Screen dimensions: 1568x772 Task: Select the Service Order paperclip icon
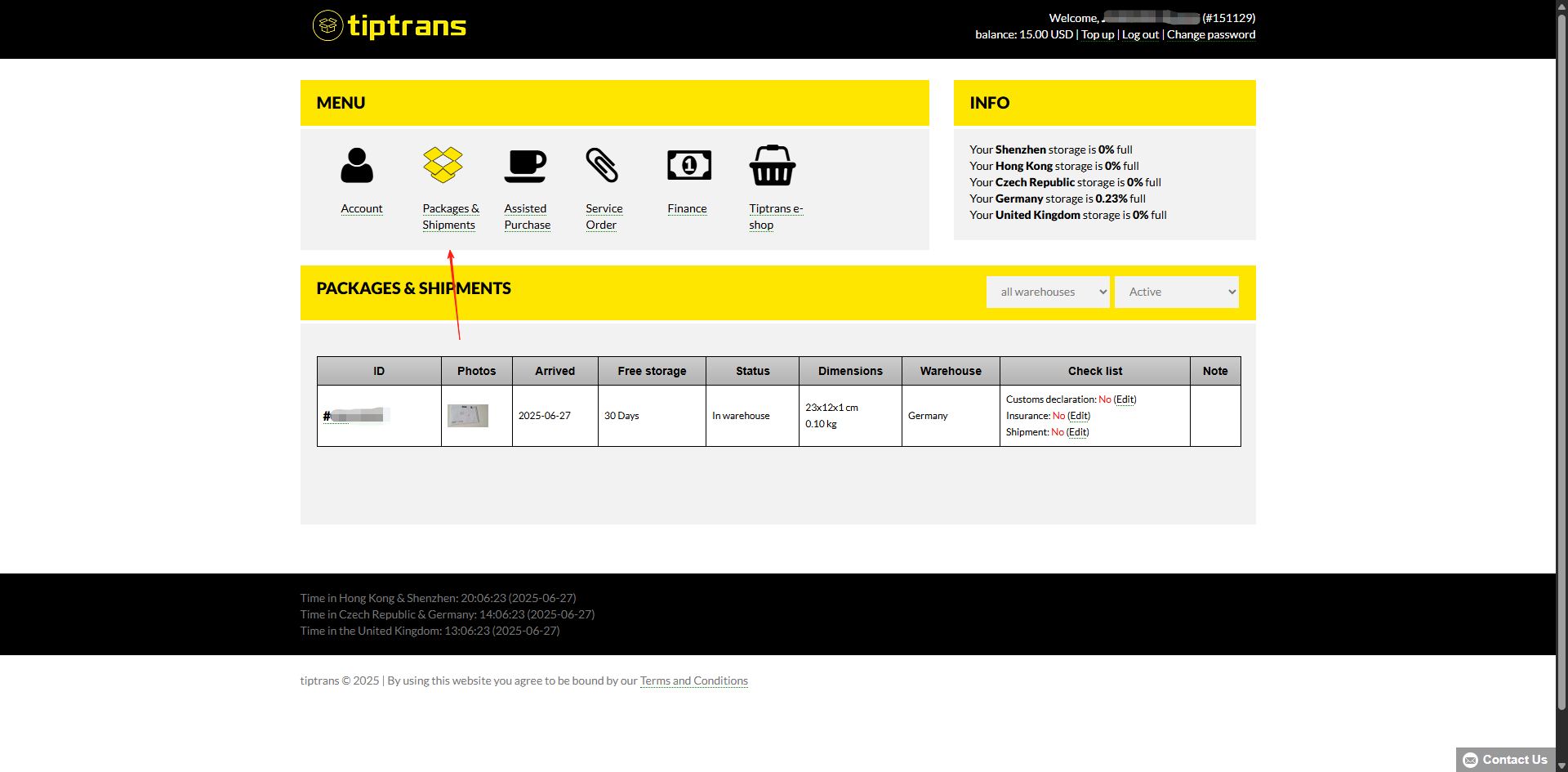click(x=602, y=165)
